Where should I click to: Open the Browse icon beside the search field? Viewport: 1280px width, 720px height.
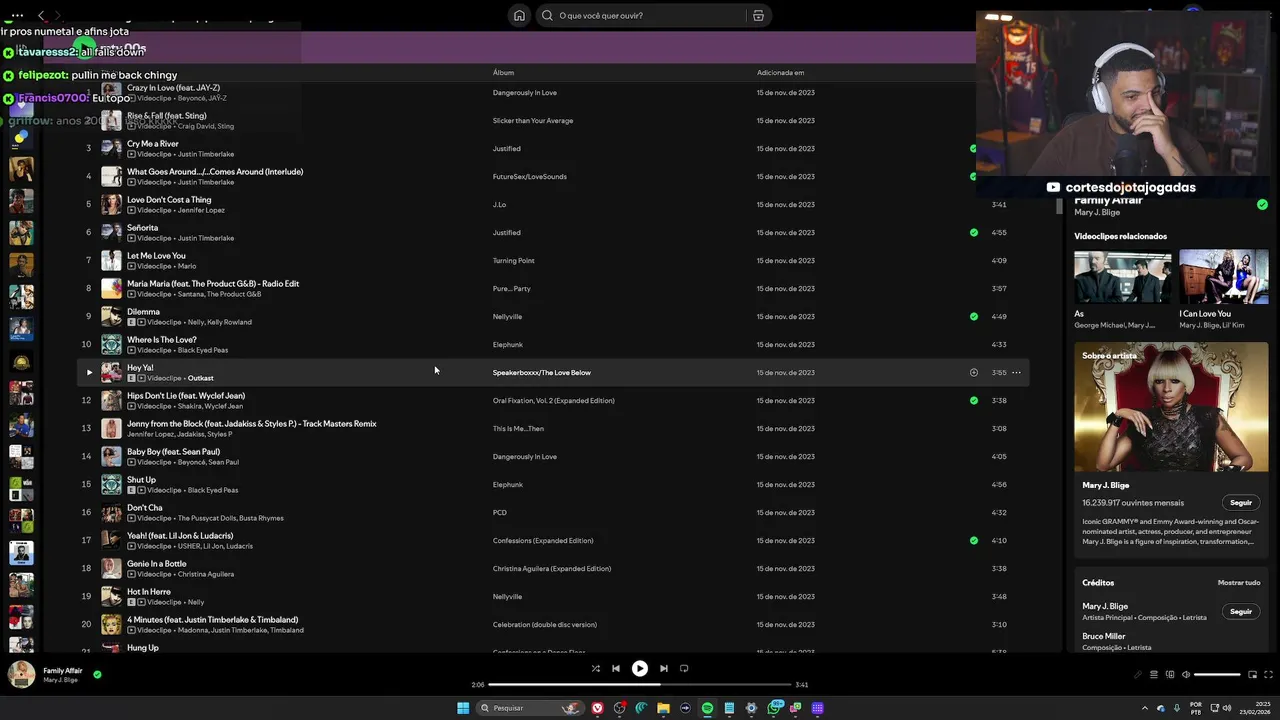tap(758, 15)
